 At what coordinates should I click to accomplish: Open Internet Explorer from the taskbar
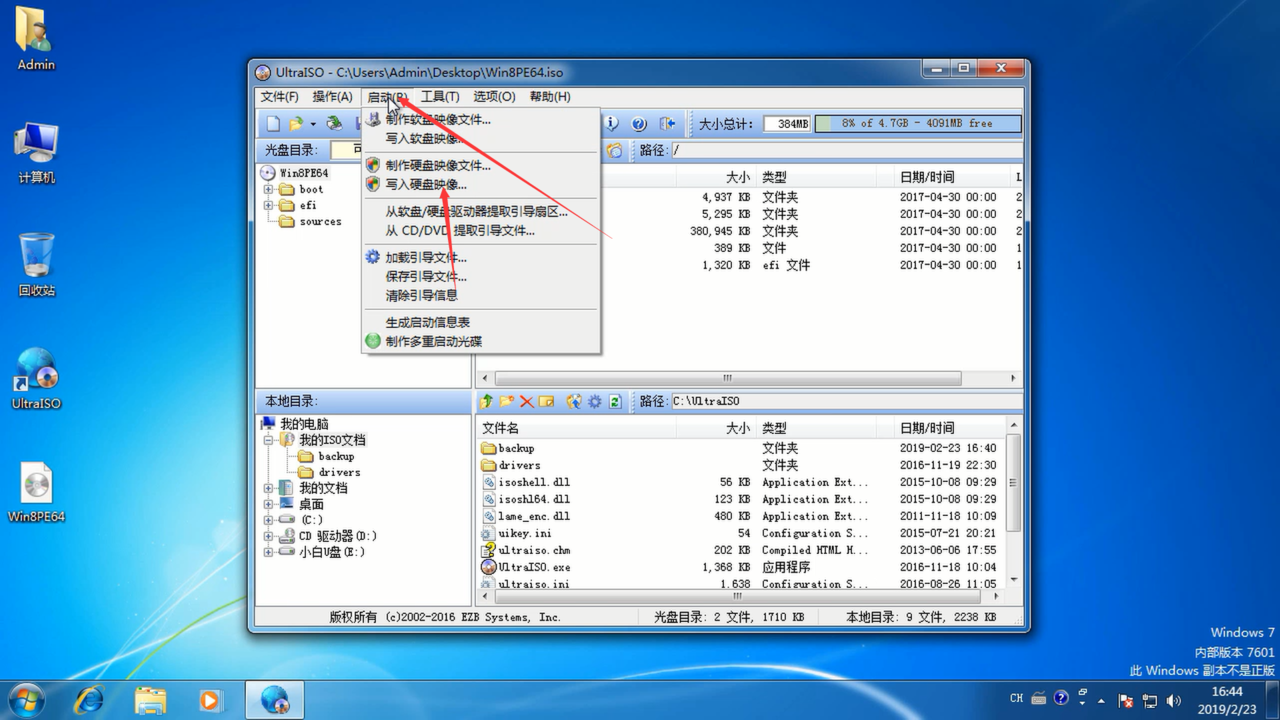89,700
